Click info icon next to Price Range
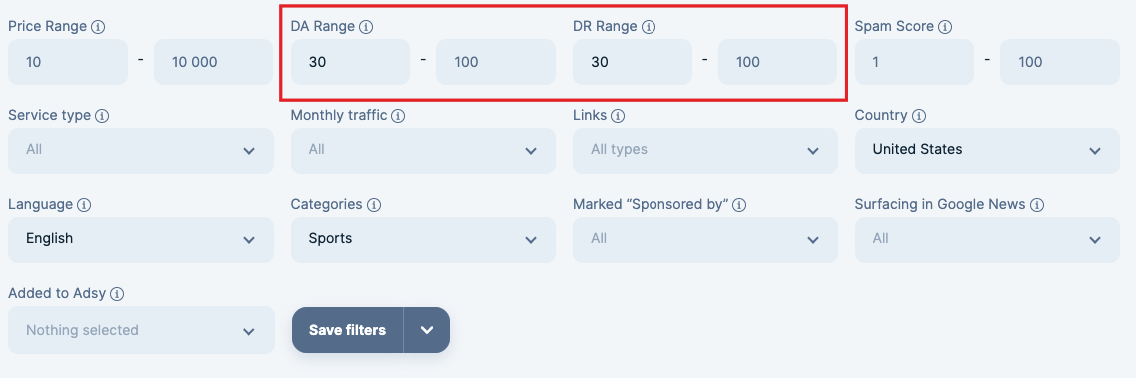The height and width of the screenshot is (378, 1136). [99, 27]
